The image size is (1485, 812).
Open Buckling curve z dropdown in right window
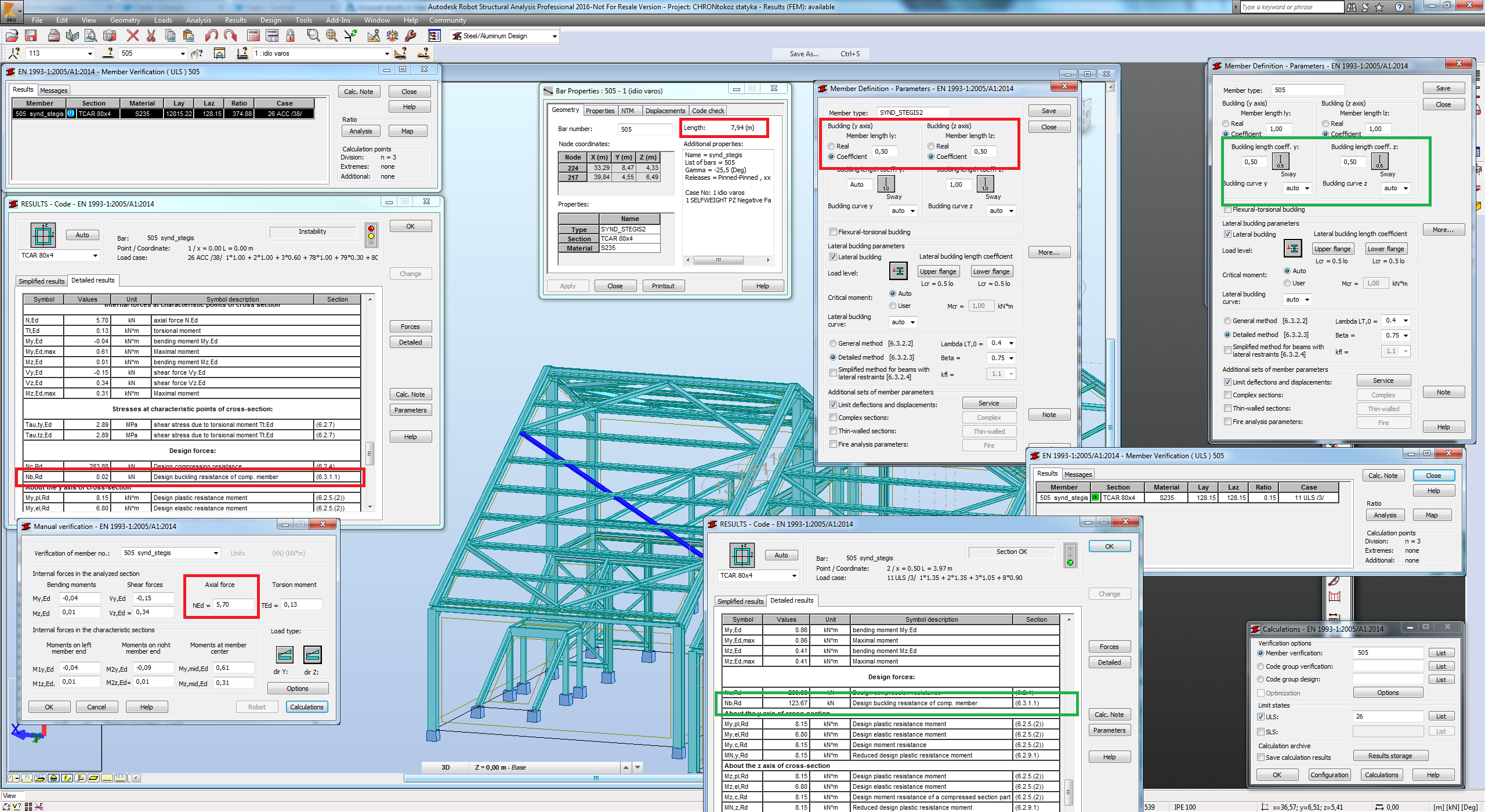(x=1406, y=188)
